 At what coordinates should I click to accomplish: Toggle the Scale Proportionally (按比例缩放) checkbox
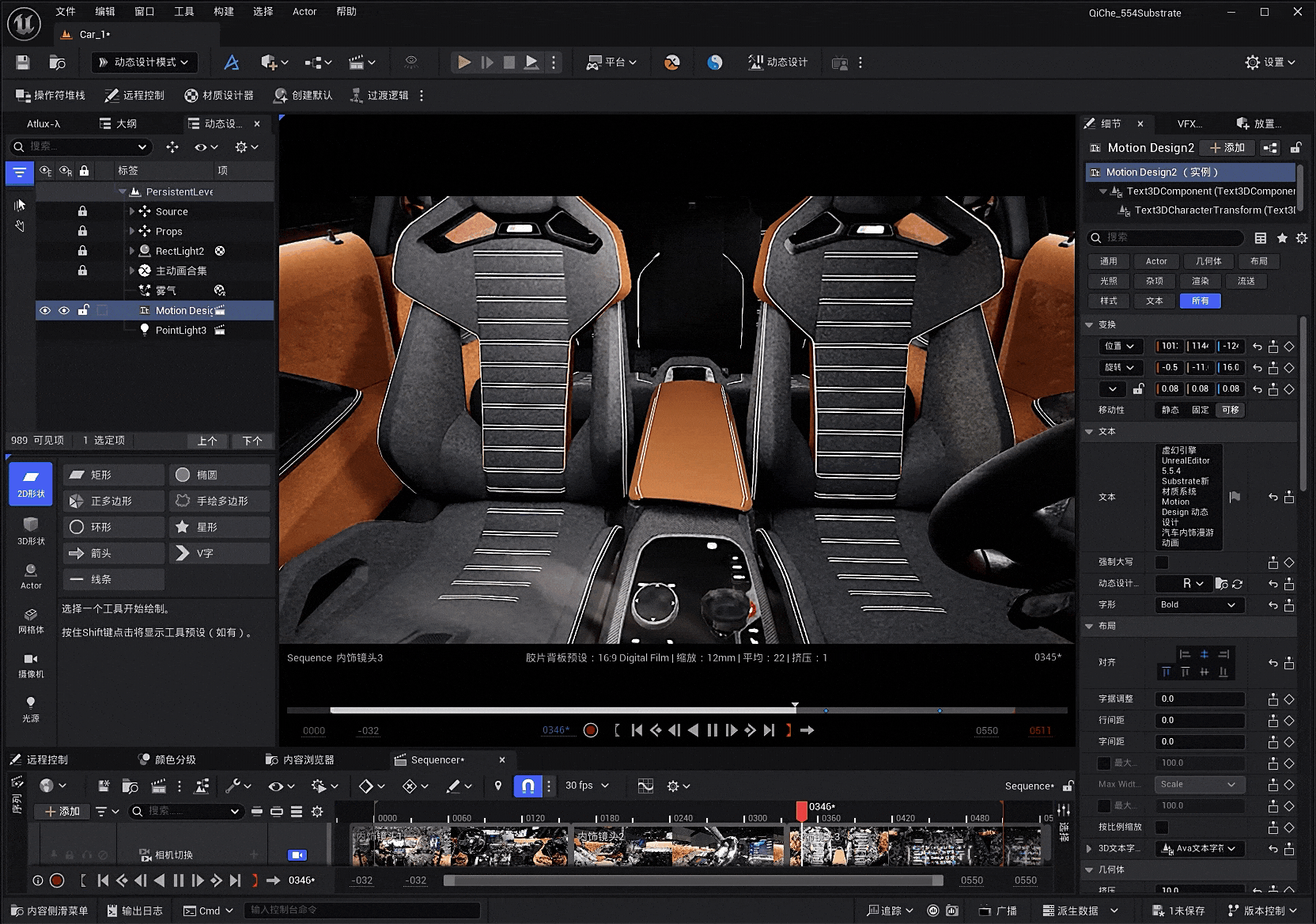coord(1162,827)
